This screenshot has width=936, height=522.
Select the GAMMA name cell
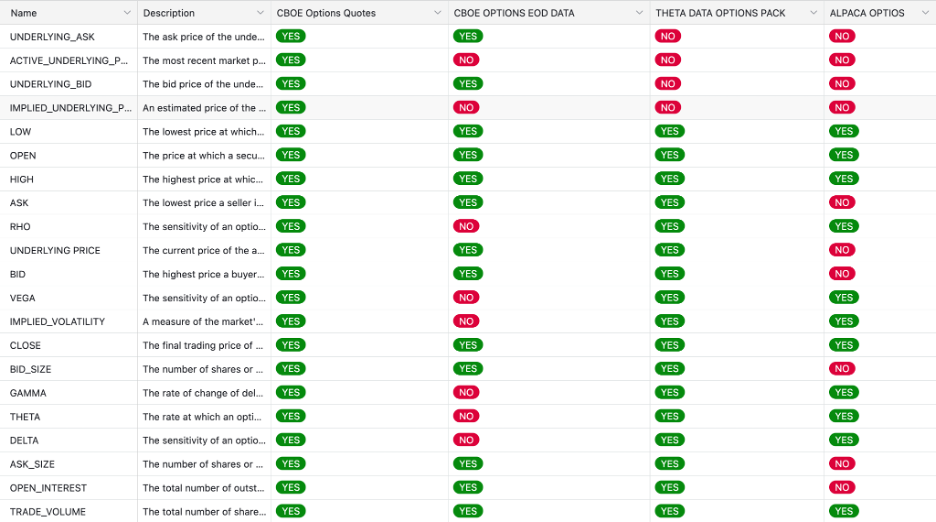pos(69,393)
